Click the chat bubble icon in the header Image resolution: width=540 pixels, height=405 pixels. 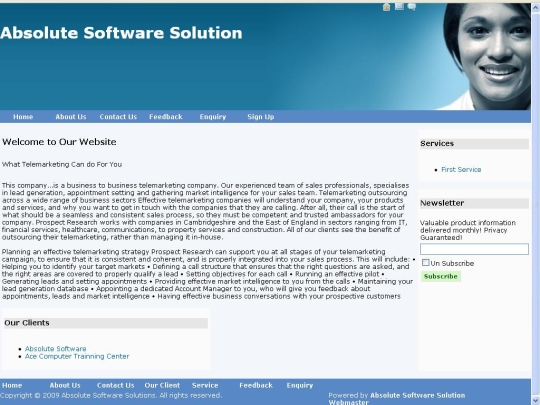[412, 7]
